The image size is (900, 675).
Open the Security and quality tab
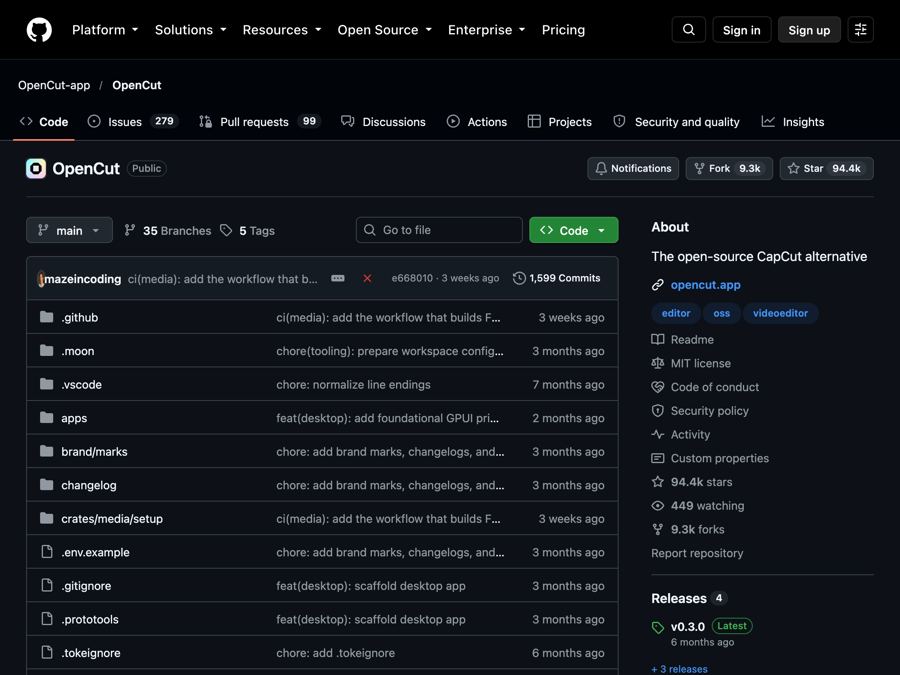pyautogui.click(x=676, y=122)
